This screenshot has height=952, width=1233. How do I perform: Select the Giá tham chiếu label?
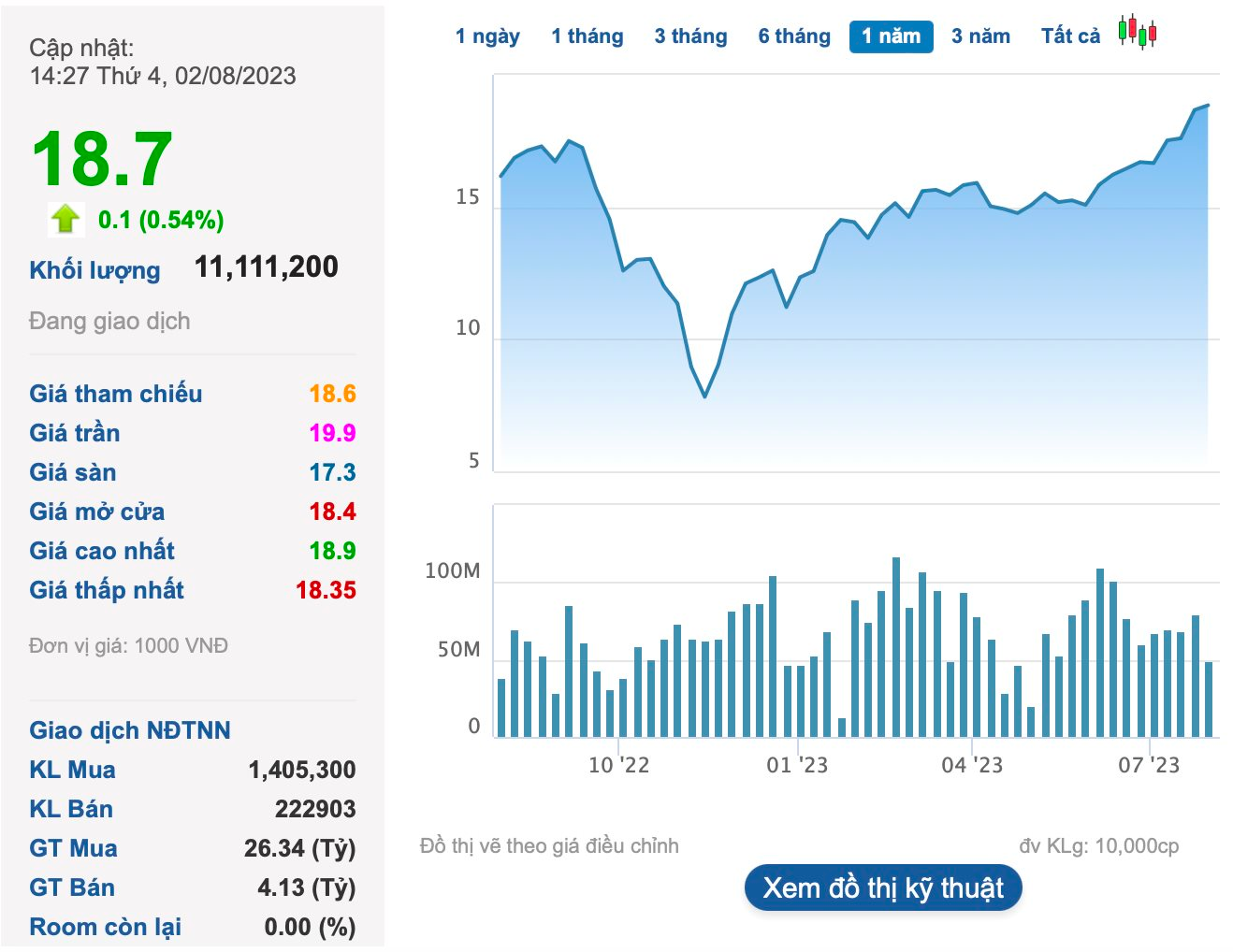click(x=115, y=394)
